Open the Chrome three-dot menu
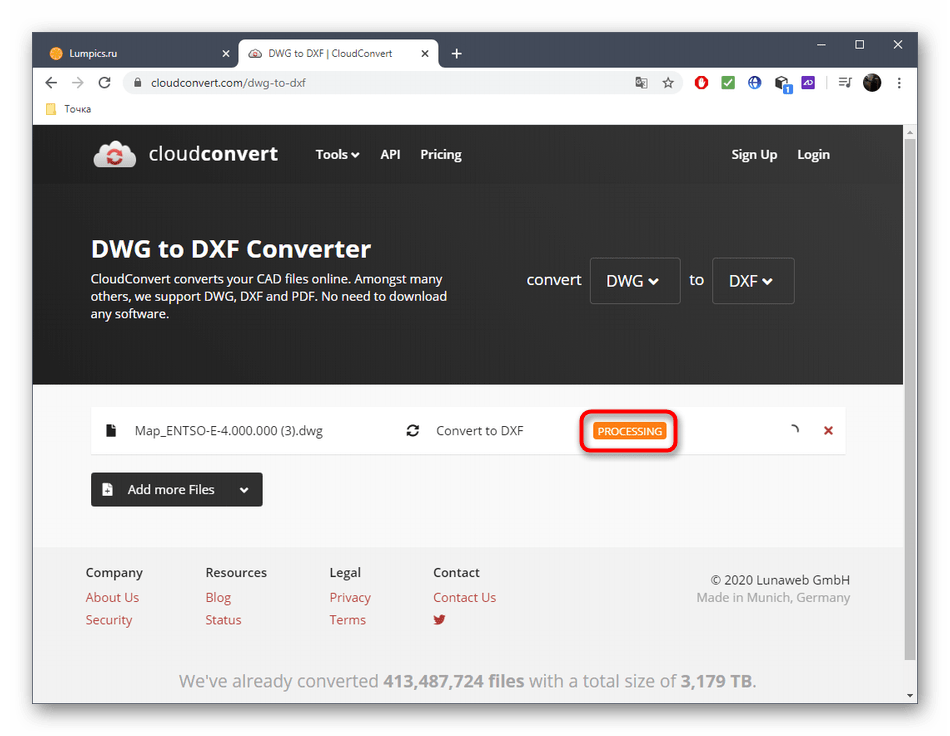Viewport: 950px width, 736px height. (x=900, y=83)
